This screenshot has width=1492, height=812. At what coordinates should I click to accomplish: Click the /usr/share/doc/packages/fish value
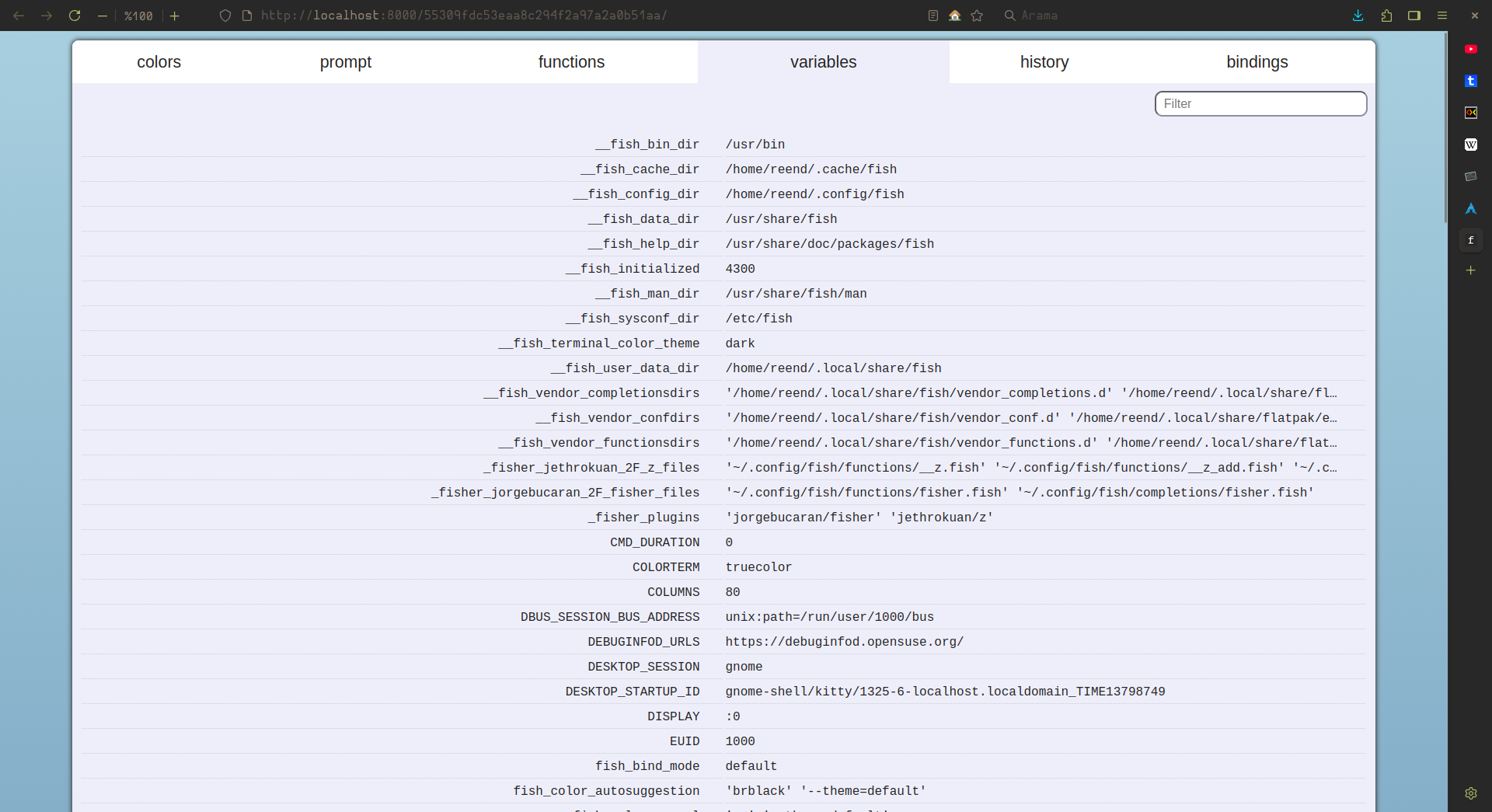click(x=830, y=244)
